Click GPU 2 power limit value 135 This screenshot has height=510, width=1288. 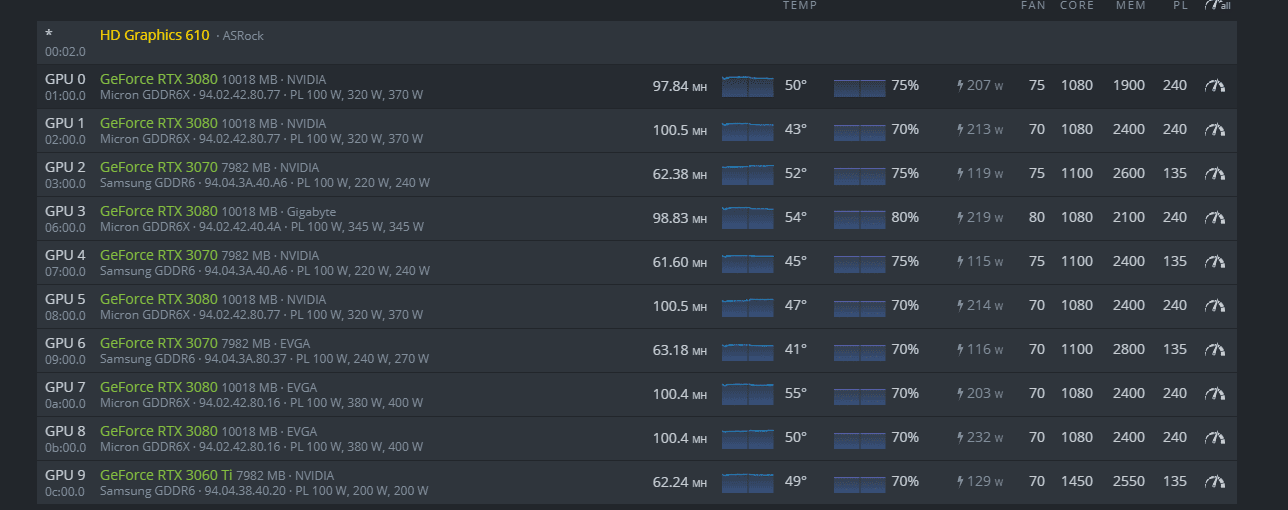pyautogui.click(x=1175, y=174)
